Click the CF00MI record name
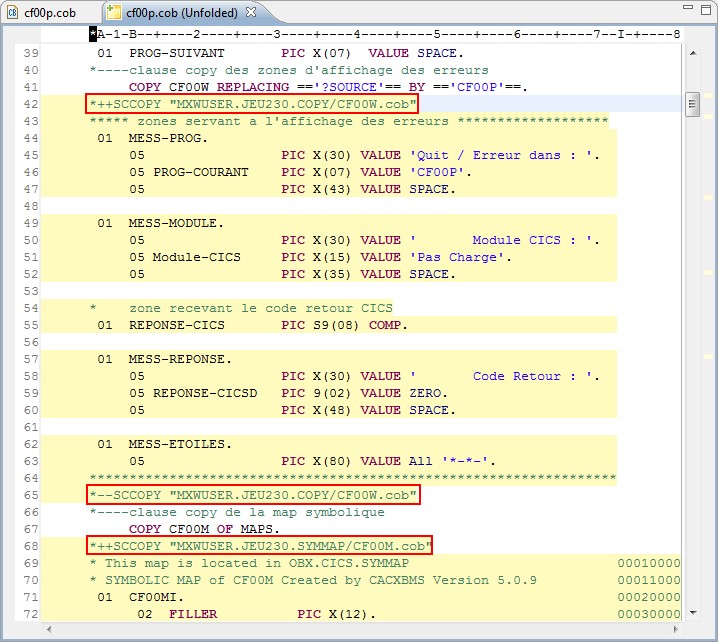Image resolution: width=718 pixels, height=642 pixels. pos(156,597)
